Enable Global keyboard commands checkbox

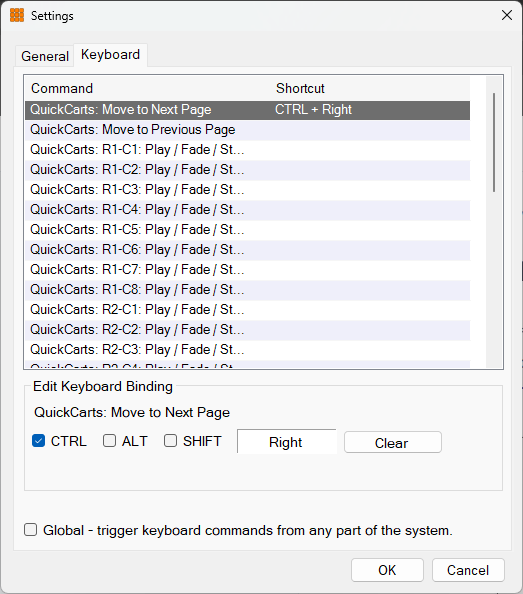pyautogui.click(x=31, y=530)
